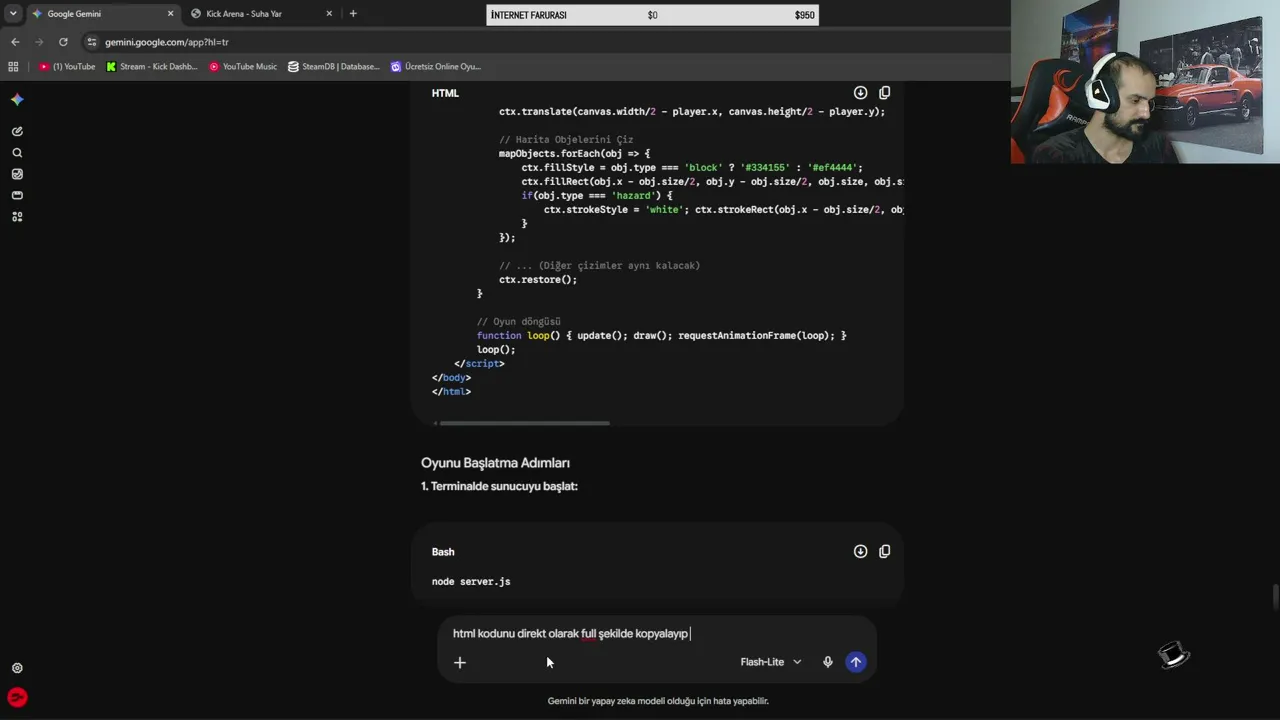Download the Bash code block

click(860, 551)
